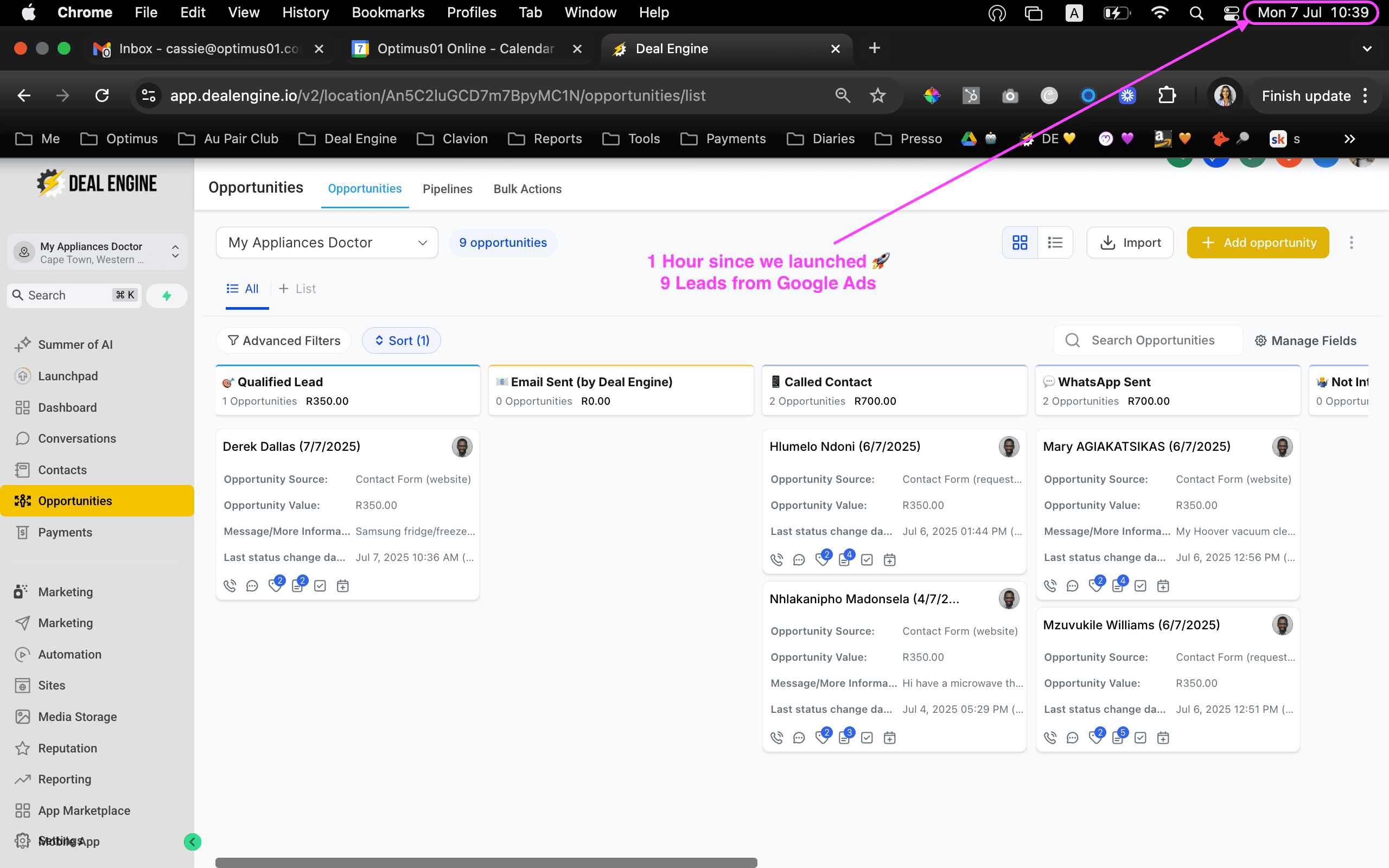Open the Chrome extensions puzzle icon
This screenshot has width=1389, height=868.
coord(1167,95)
